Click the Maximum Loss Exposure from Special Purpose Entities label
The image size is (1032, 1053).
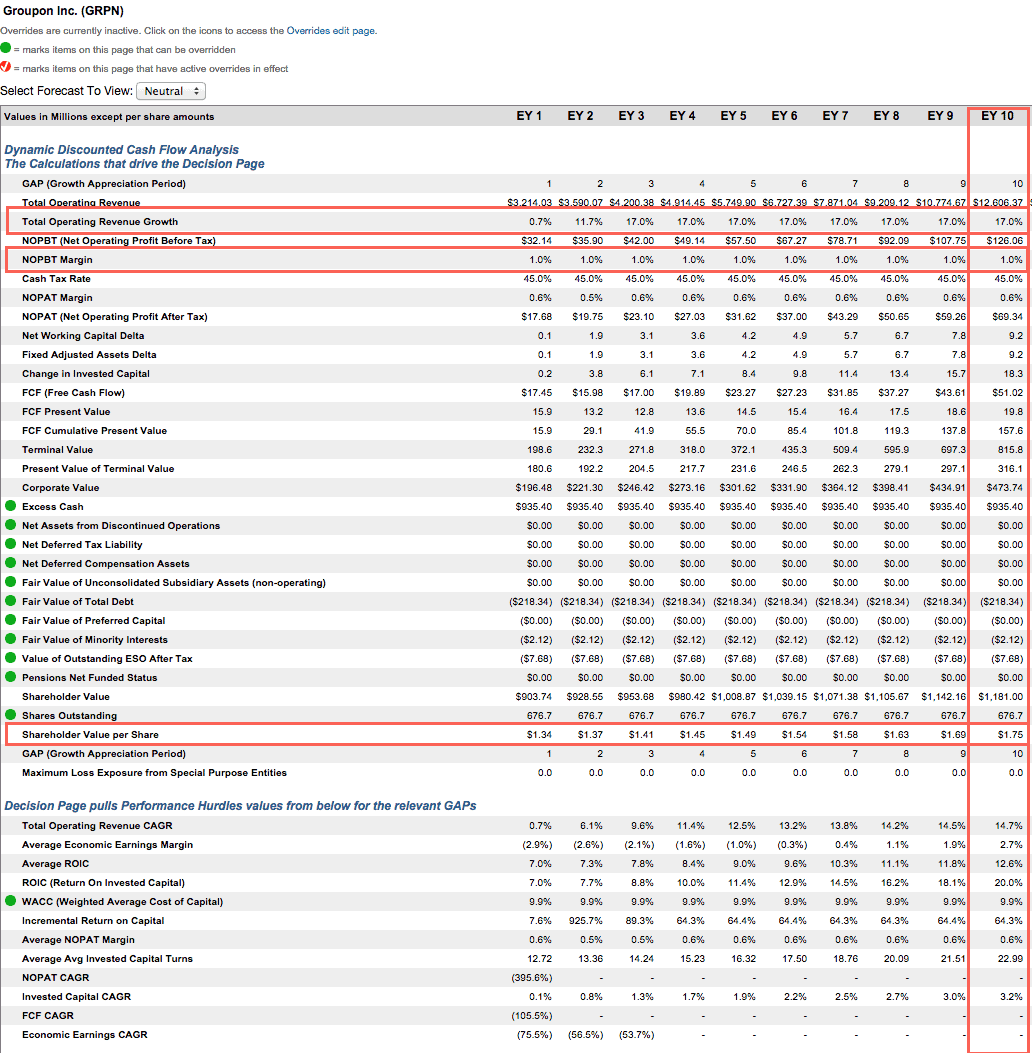tap(154, 773)
